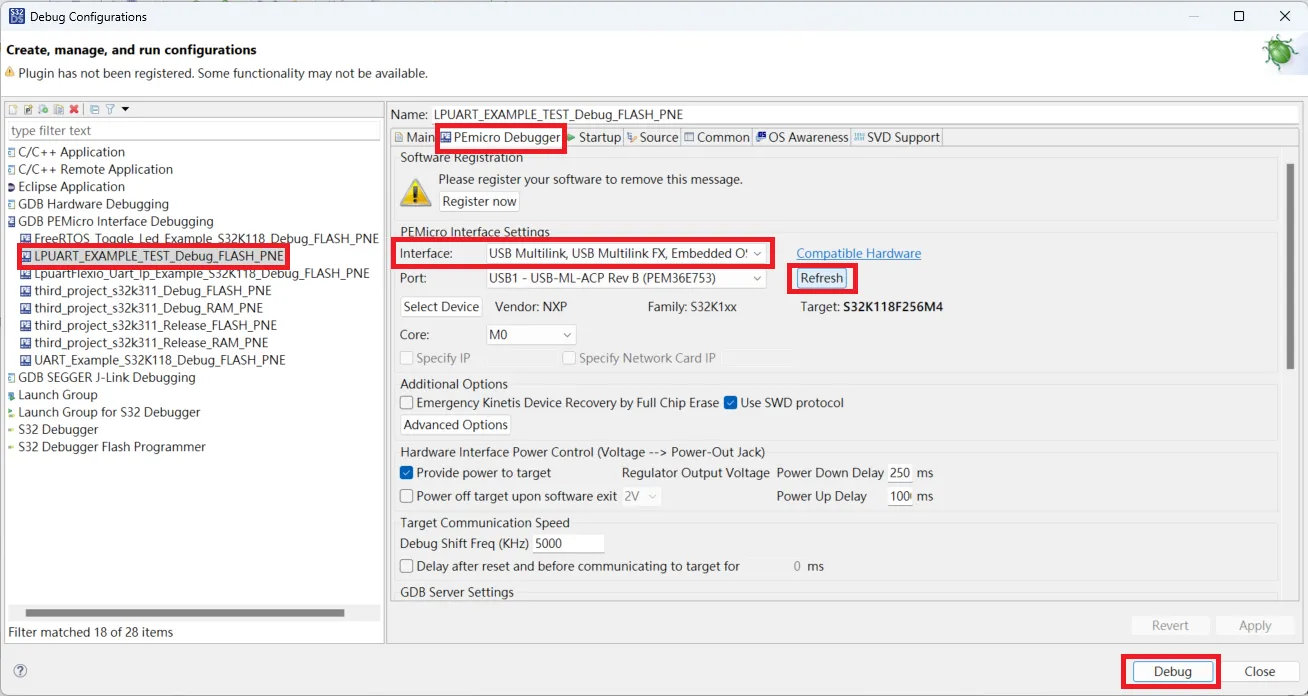
Task: Open the Interface dropdown
Action: [626, 254]
